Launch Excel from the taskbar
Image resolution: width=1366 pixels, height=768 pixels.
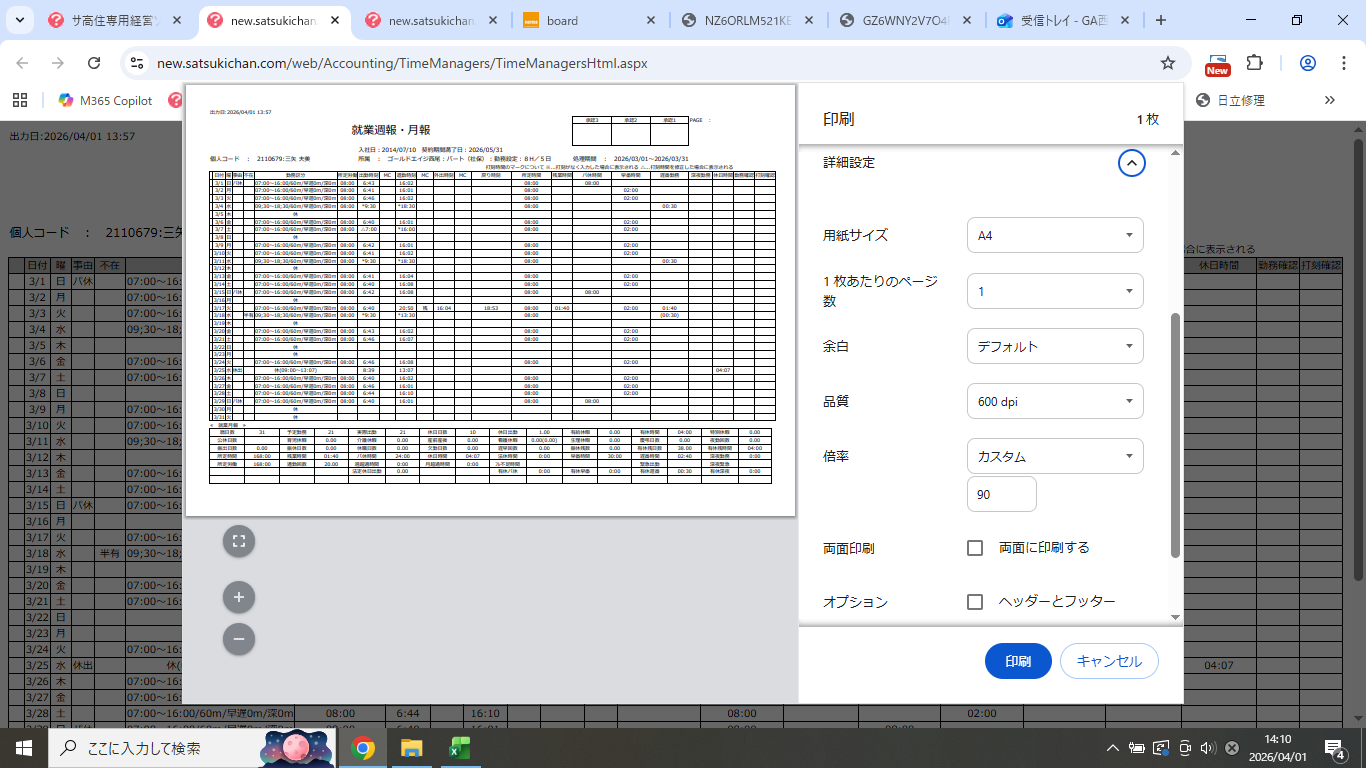point(460,747)
